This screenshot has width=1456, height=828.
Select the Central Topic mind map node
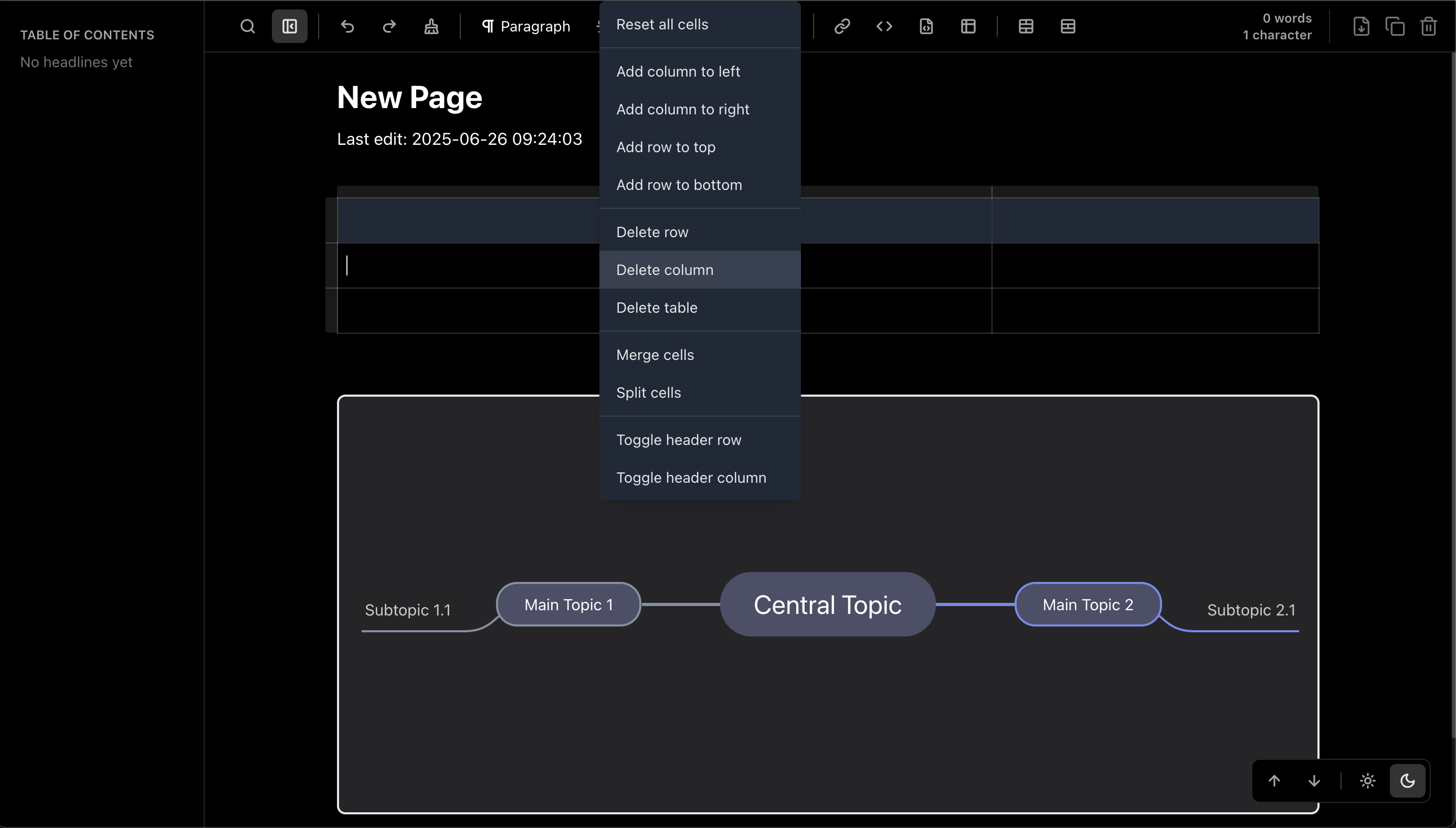[827, 604]
